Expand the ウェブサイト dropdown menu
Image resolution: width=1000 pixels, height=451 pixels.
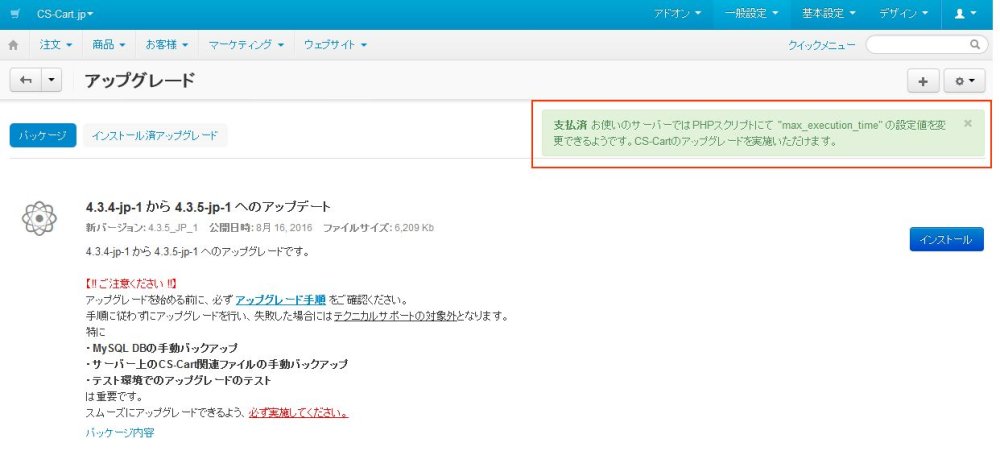point(335,45)
